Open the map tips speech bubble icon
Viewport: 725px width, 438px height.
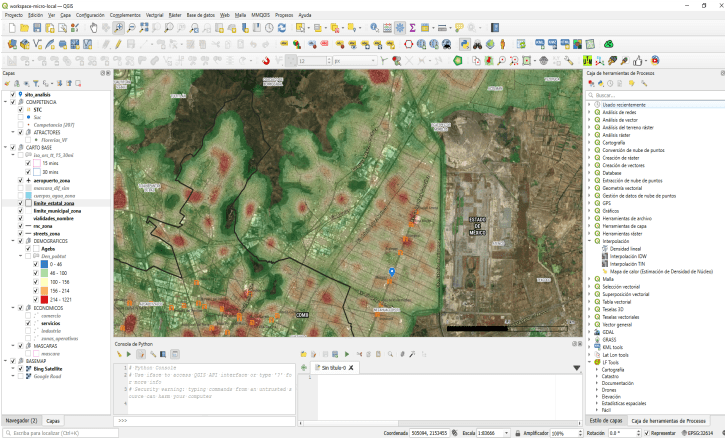click(x=459, y=28)
